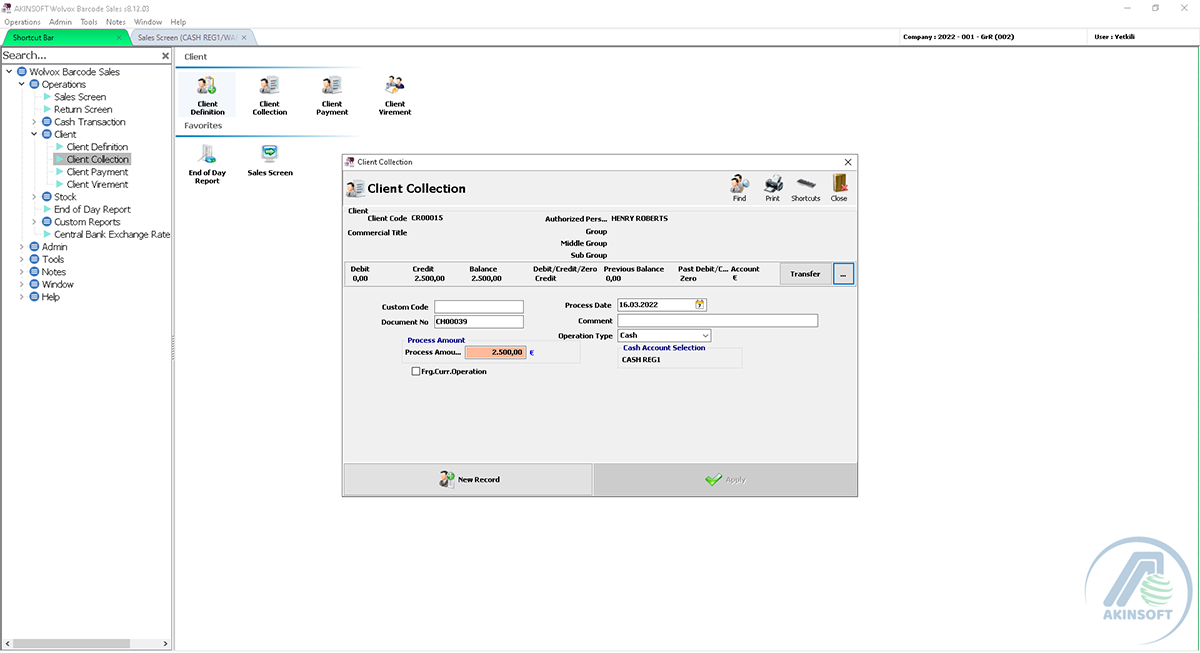
Task: Click New Record button
Action: (x=468, y=480)
